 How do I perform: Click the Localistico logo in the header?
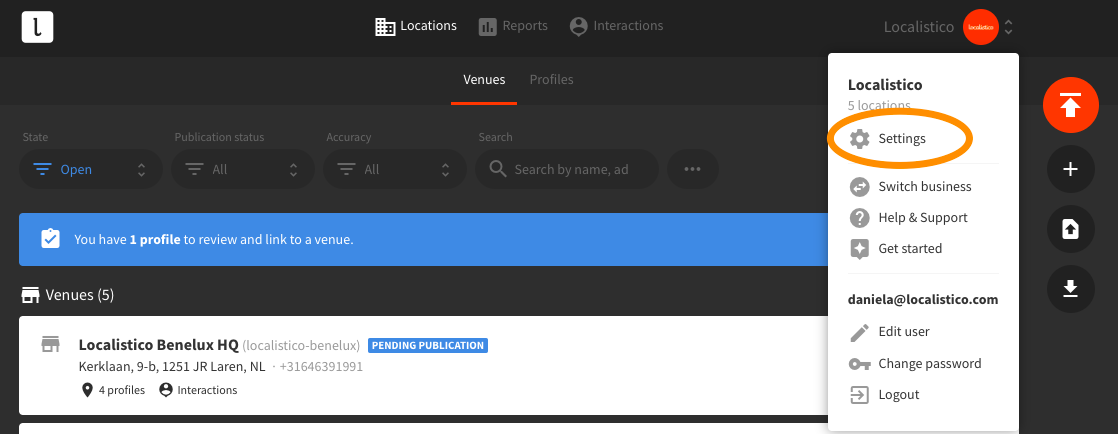[37, 27]
